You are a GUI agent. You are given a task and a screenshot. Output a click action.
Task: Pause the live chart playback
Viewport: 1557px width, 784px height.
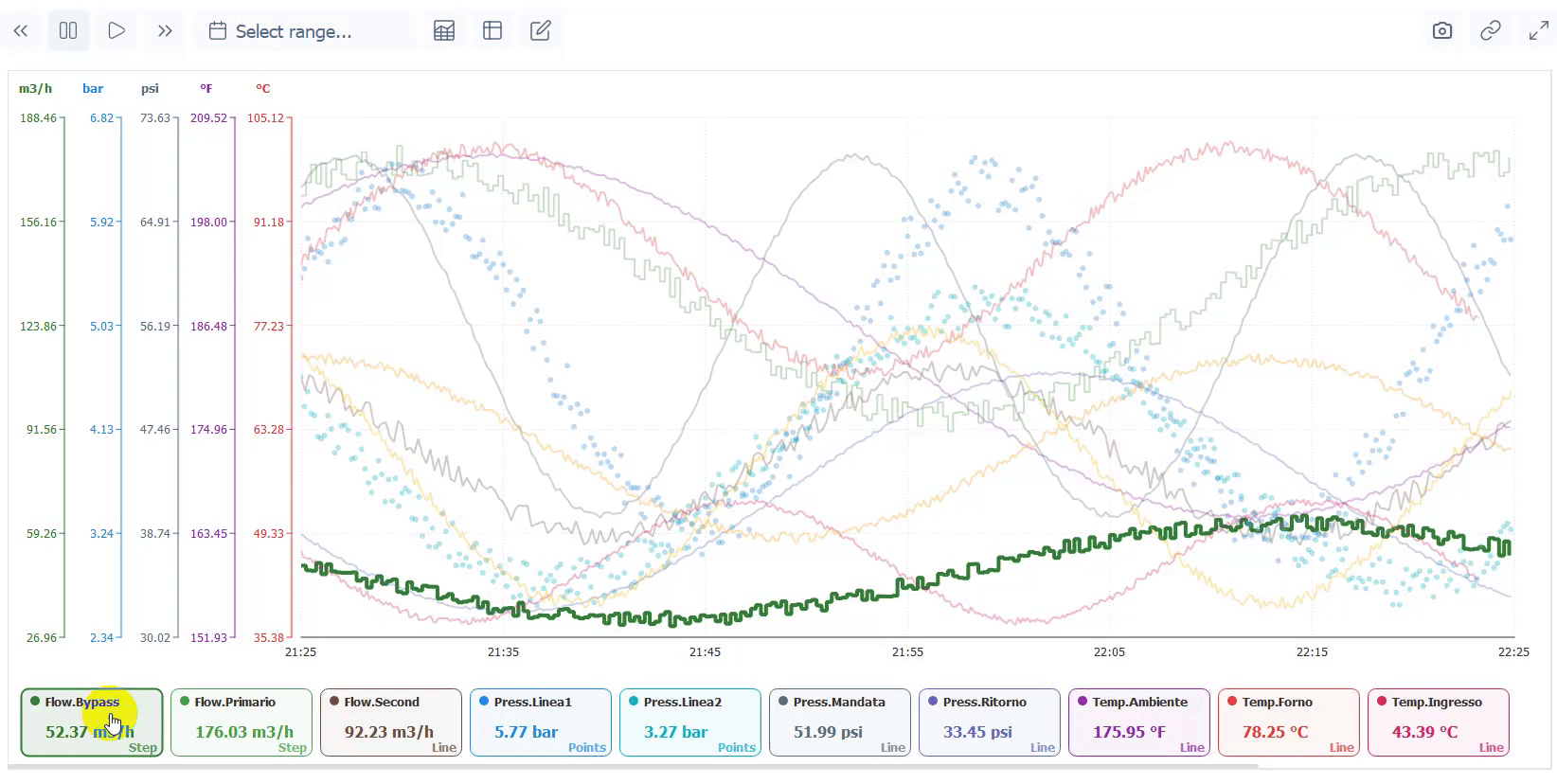tap(68, 31)
